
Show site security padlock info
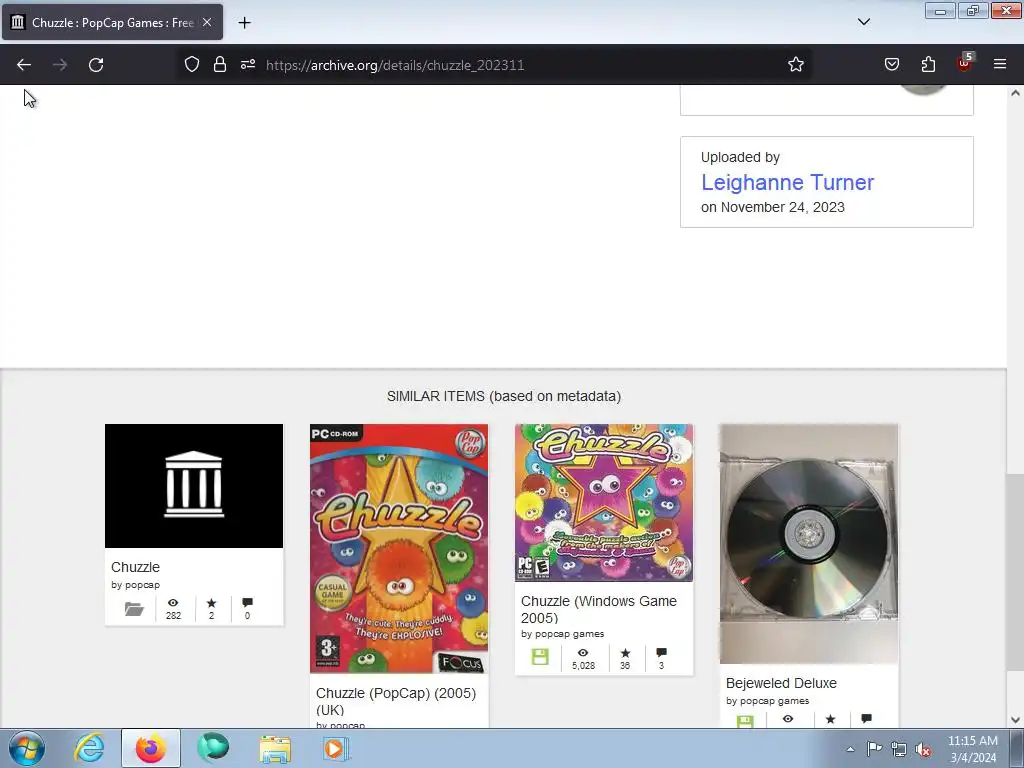tap(219, 65)
